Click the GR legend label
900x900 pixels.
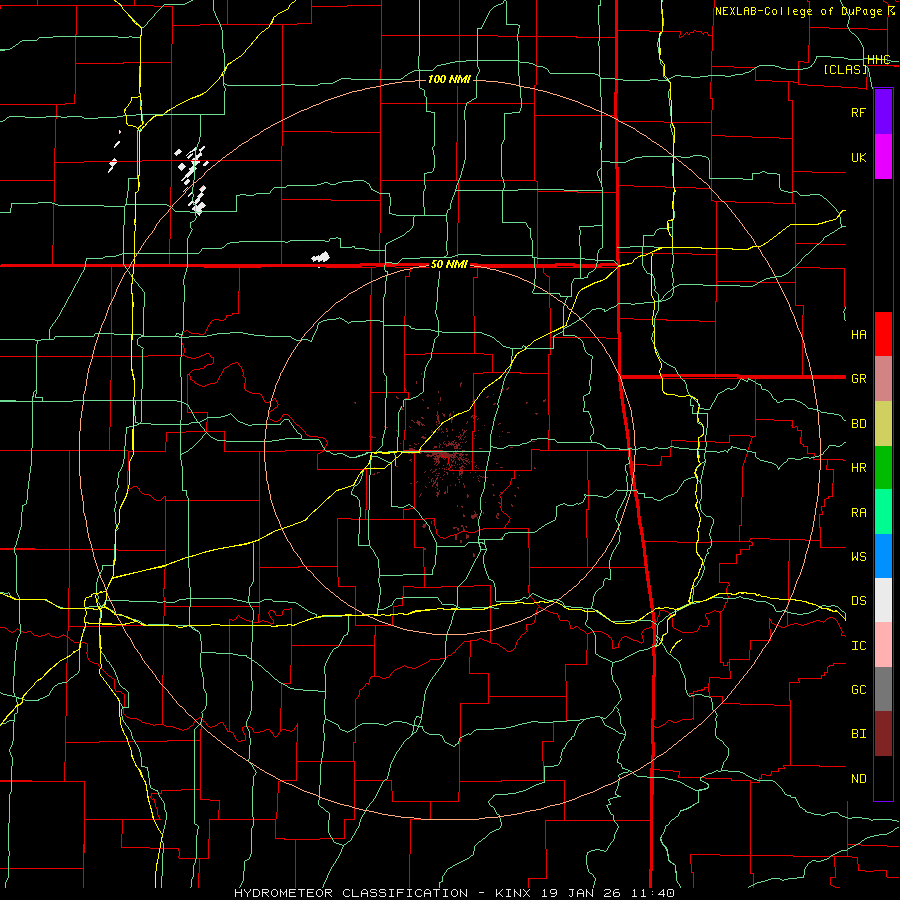pos(859,379)
